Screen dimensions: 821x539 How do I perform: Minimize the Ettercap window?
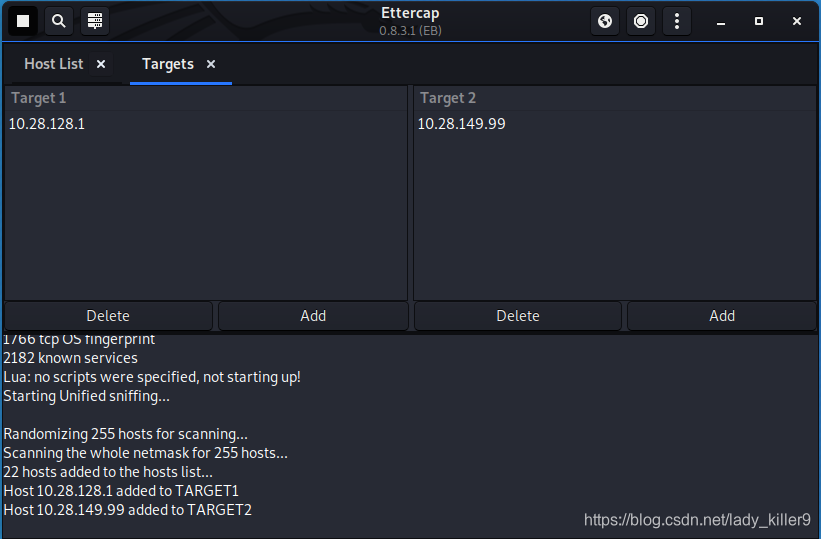[x=721, y=21]
